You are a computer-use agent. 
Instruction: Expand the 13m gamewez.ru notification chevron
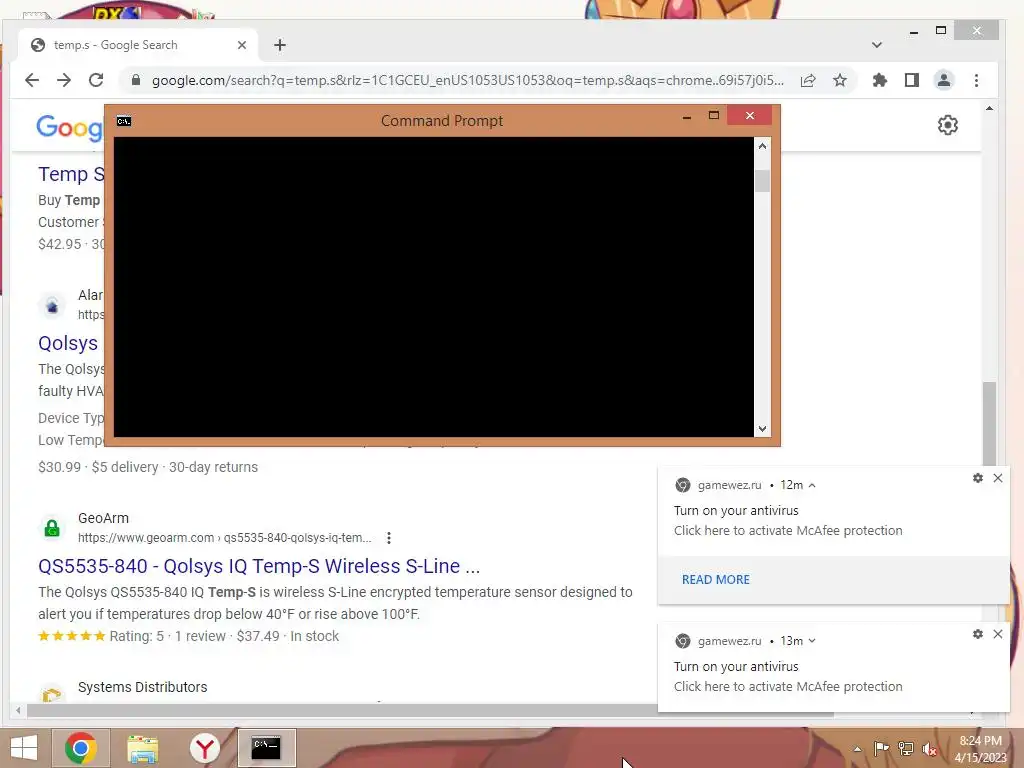coord(812,641)
